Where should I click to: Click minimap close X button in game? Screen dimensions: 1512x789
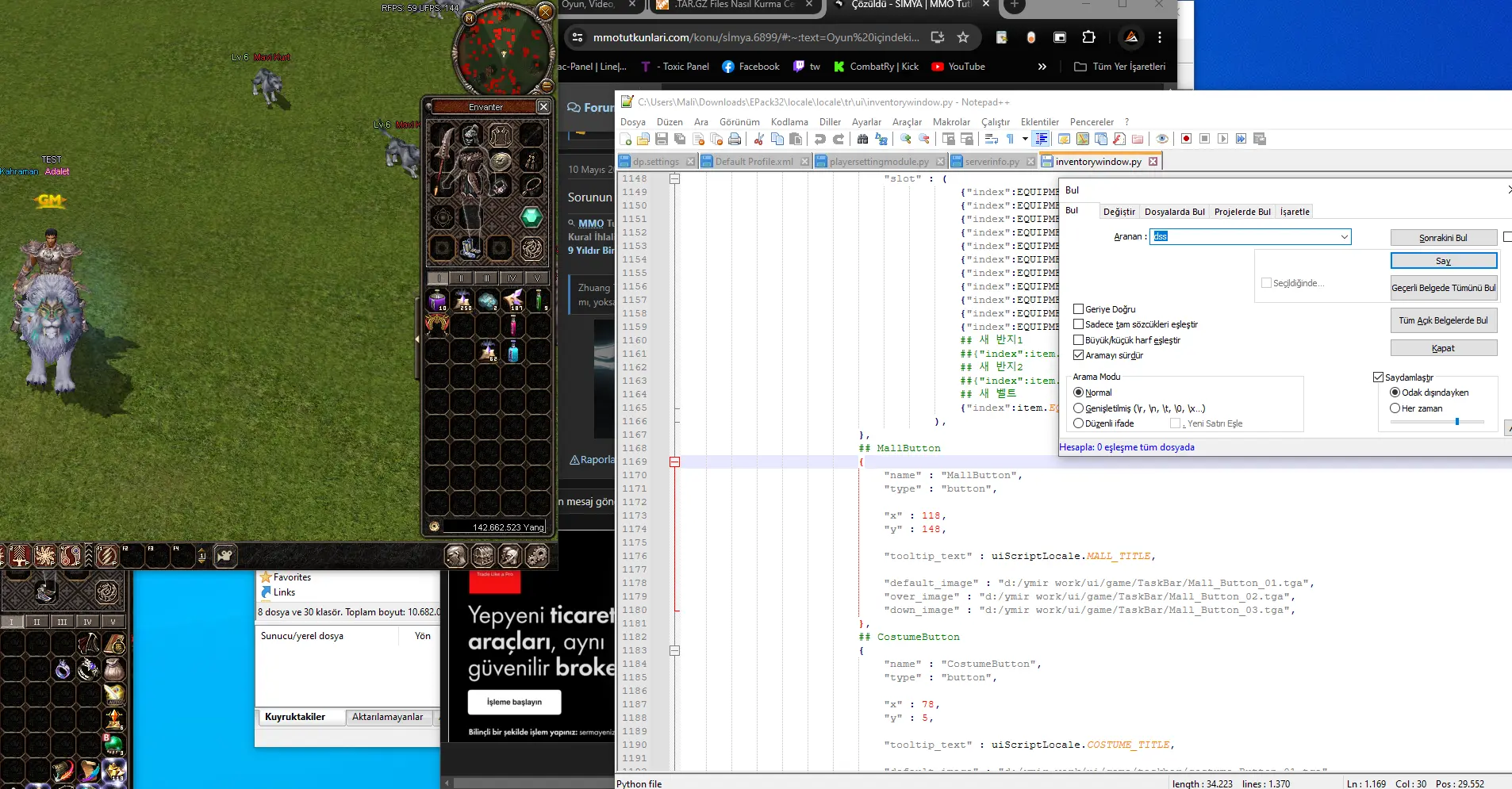click(x=545, y=11)
